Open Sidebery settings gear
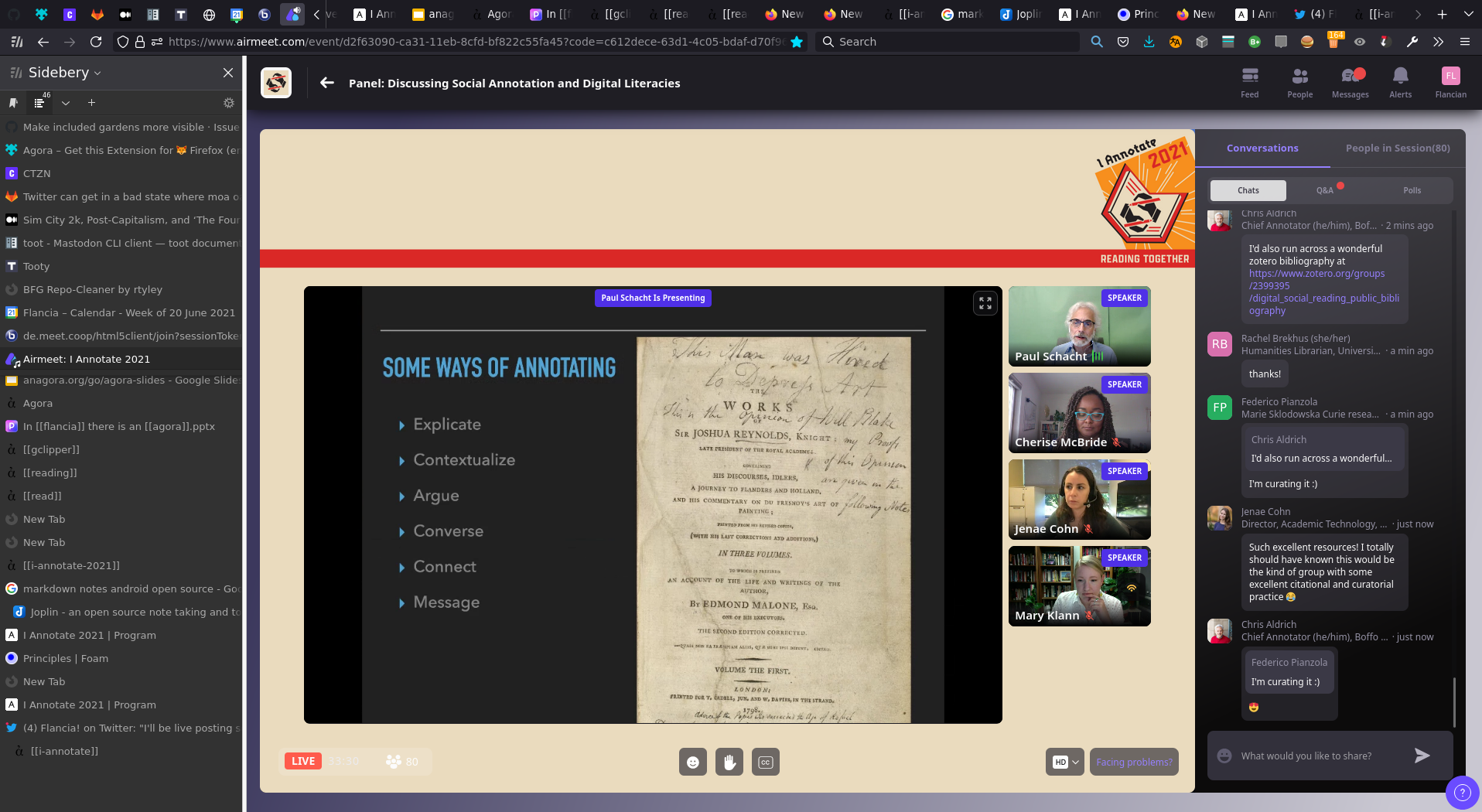1482x812 pixels. [229, 103]
